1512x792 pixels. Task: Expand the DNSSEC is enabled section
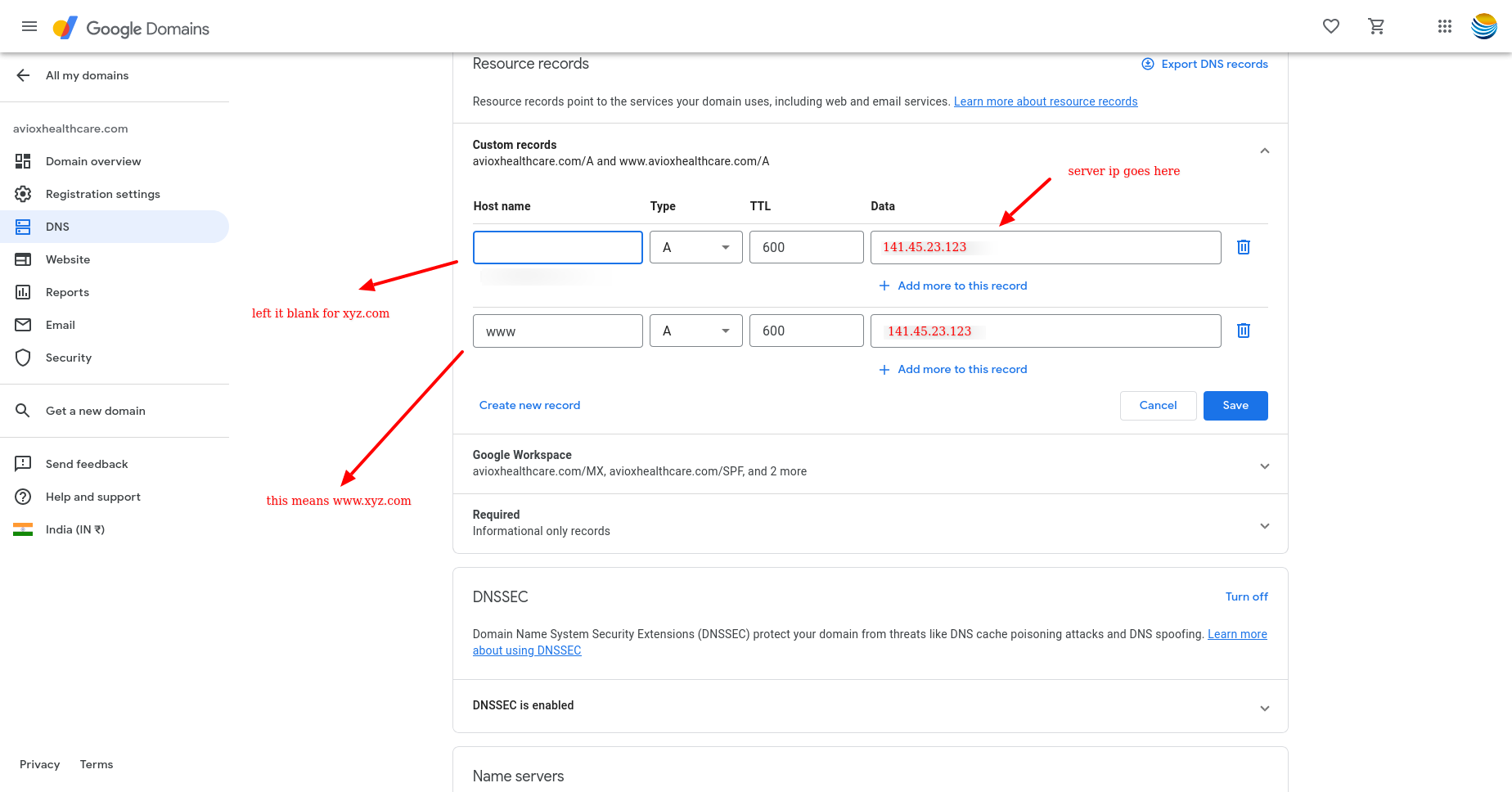tap(1265, 709)
